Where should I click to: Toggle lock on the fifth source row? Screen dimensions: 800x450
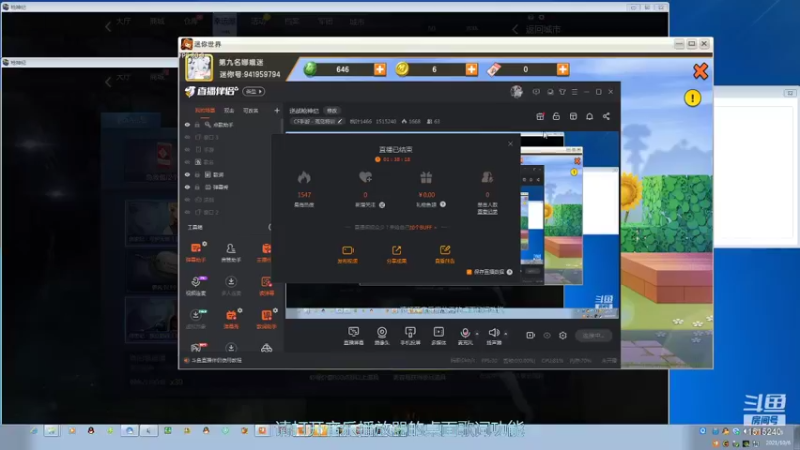click(197, 174)
